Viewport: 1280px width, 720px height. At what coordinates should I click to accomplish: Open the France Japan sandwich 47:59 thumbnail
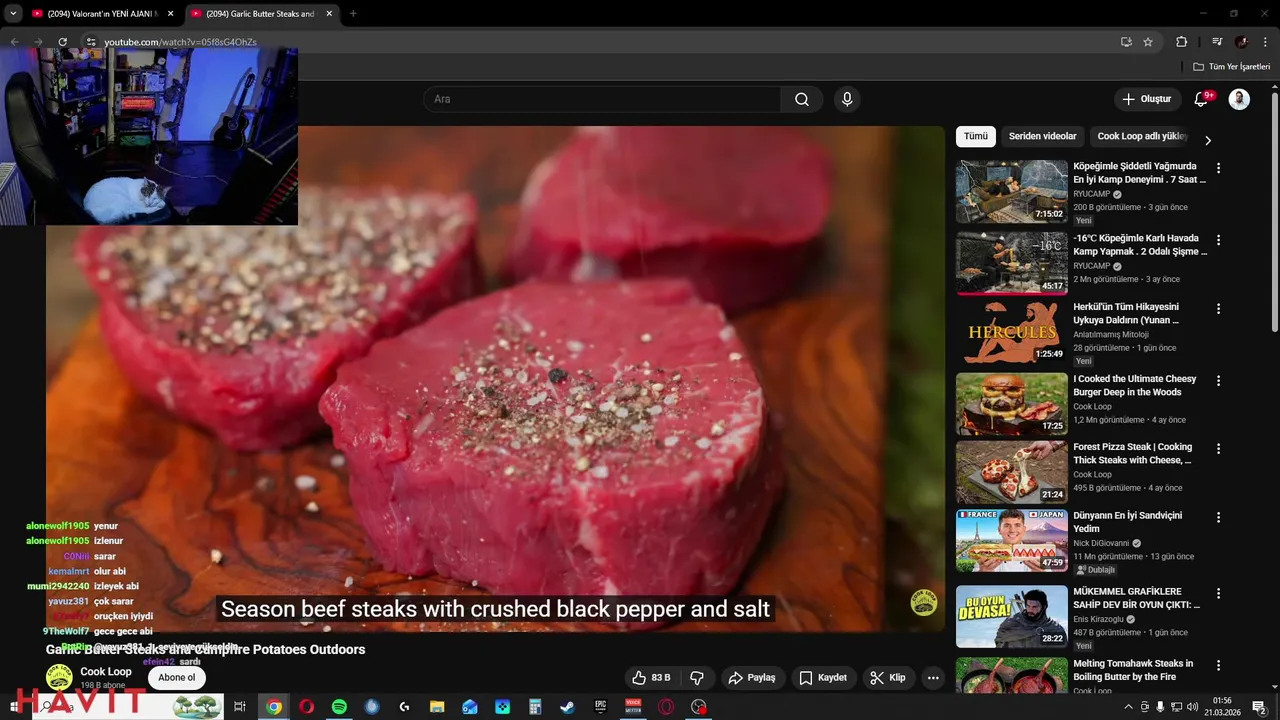[x=1011, y=541]
